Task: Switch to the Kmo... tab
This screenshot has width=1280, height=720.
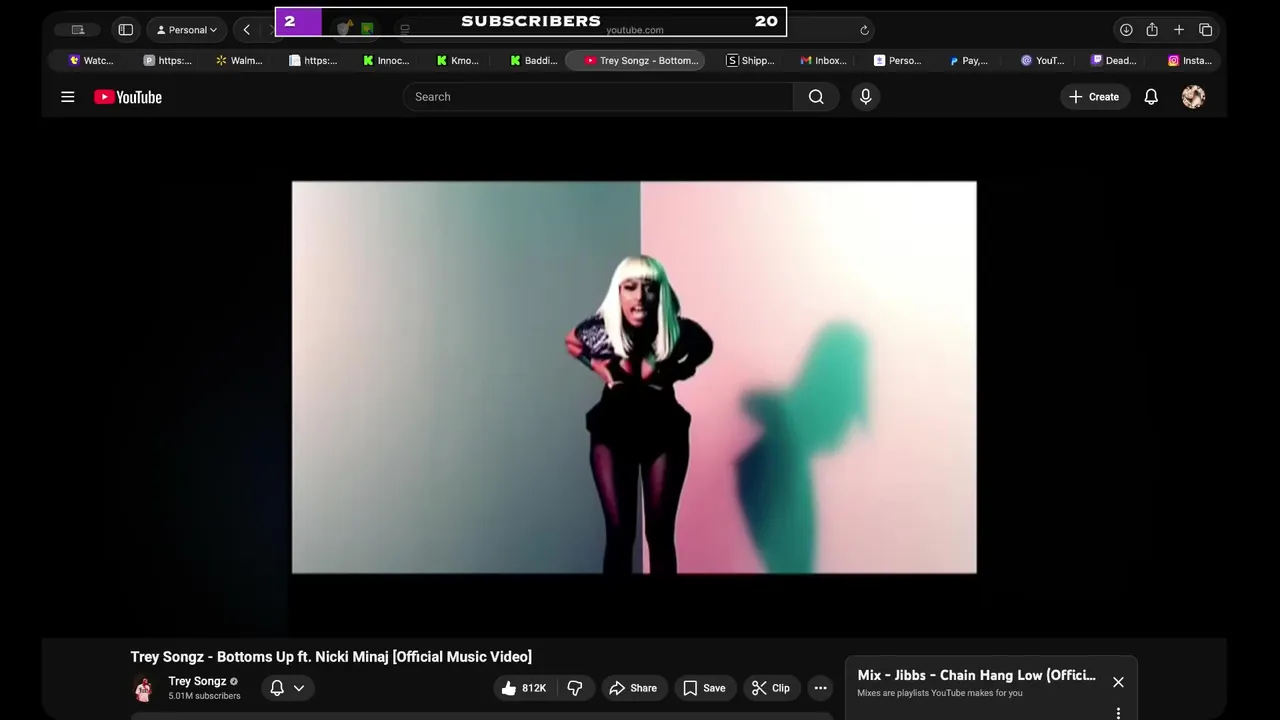Action: coord(458,61)
